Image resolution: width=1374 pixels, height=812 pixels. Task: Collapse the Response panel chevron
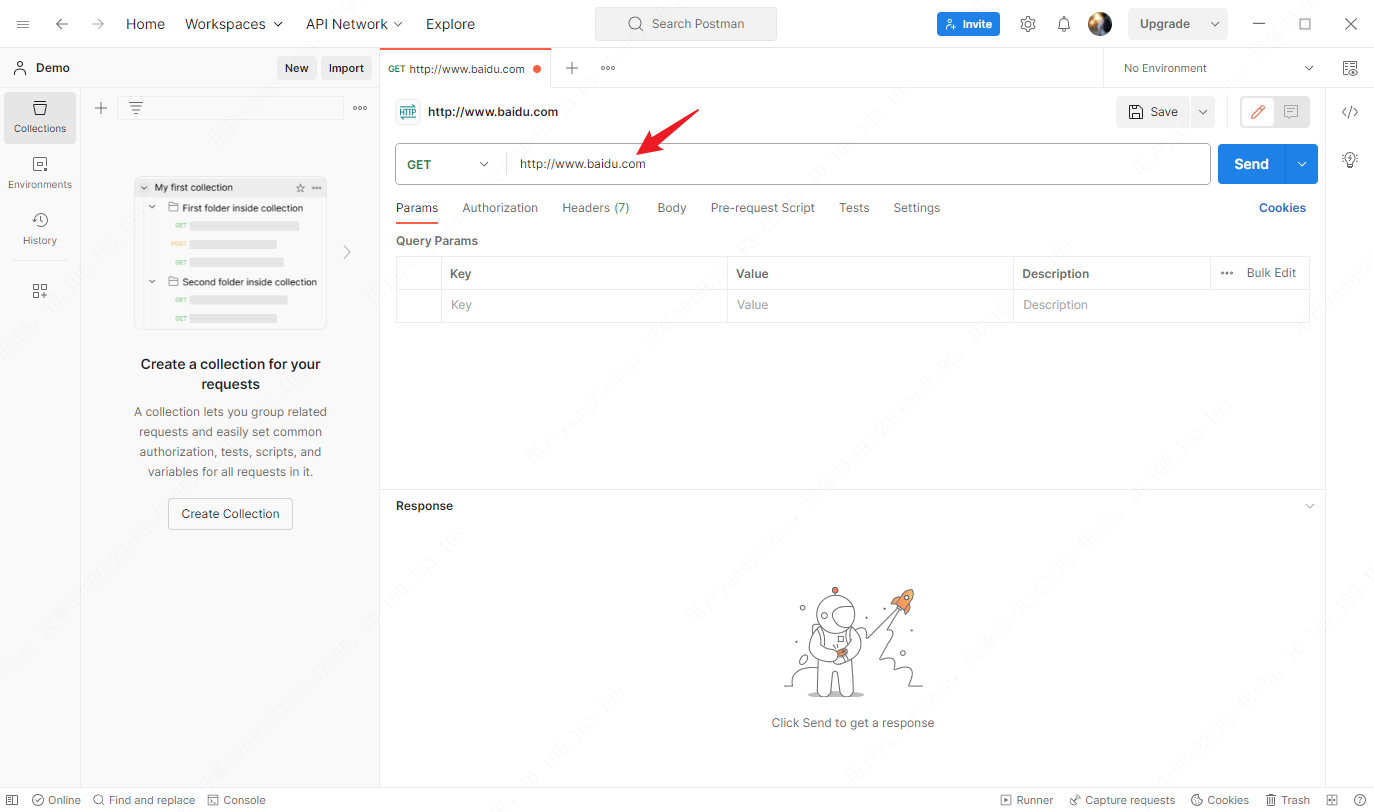[x=1310, y=506]
